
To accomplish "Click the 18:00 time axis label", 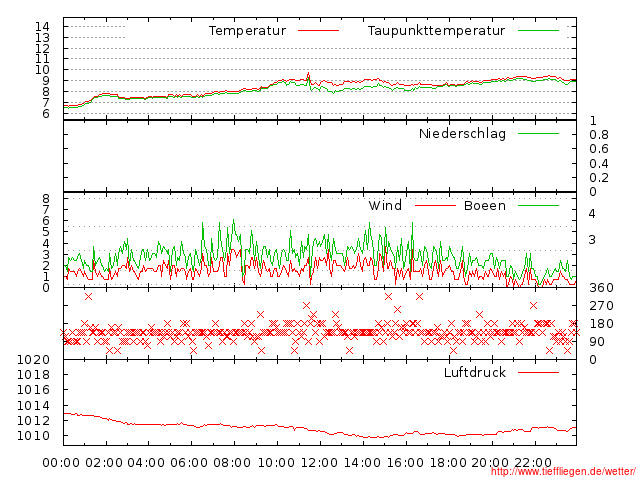I will [x=448, y=463].
